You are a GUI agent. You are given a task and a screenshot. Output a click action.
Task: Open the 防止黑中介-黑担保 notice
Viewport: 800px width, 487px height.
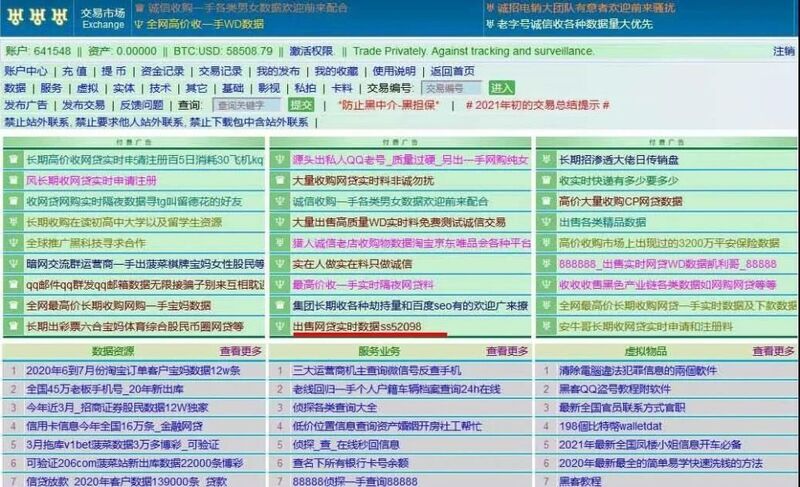388,105
